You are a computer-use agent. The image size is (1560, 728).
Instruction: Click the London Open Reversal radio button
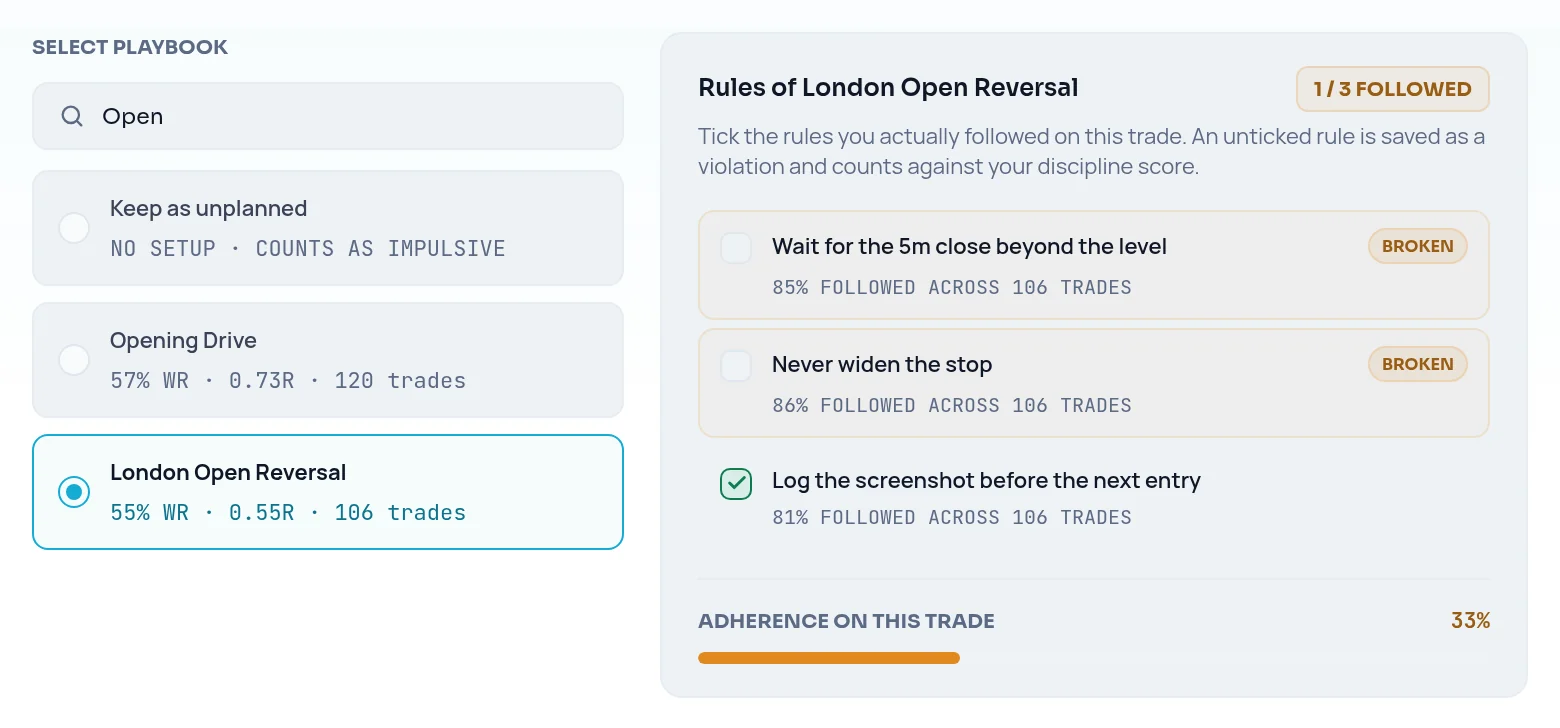coord(74,492)
